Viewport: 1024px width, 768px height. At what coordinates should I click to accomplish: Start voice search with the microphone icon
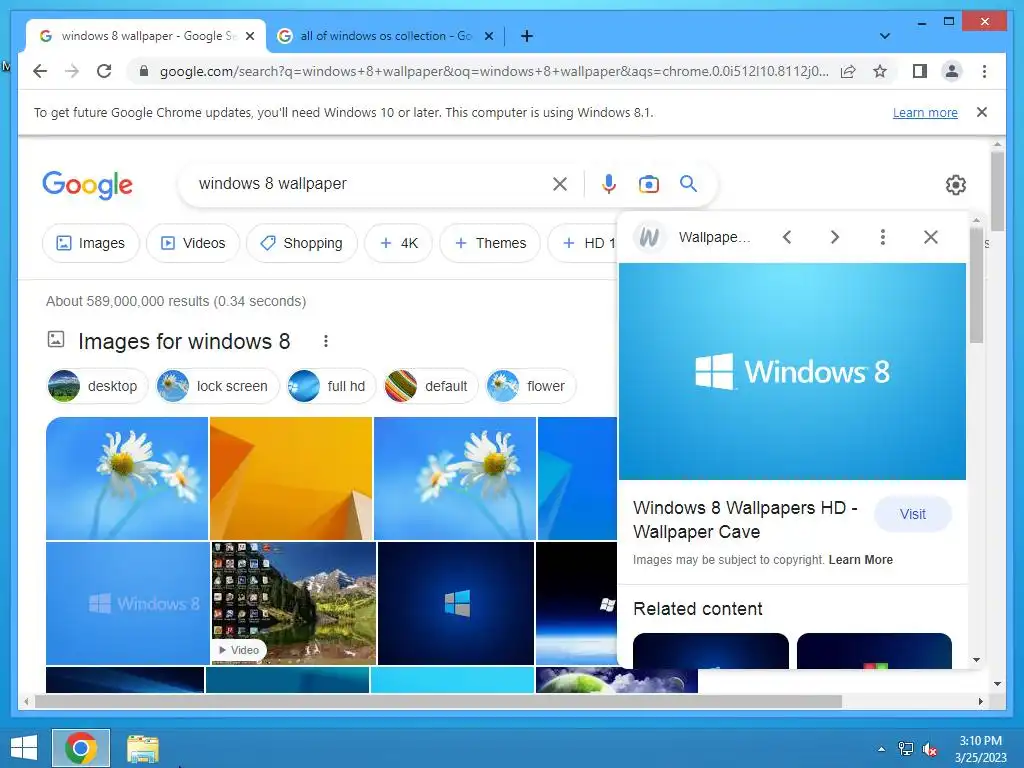[x=609, y=184]
